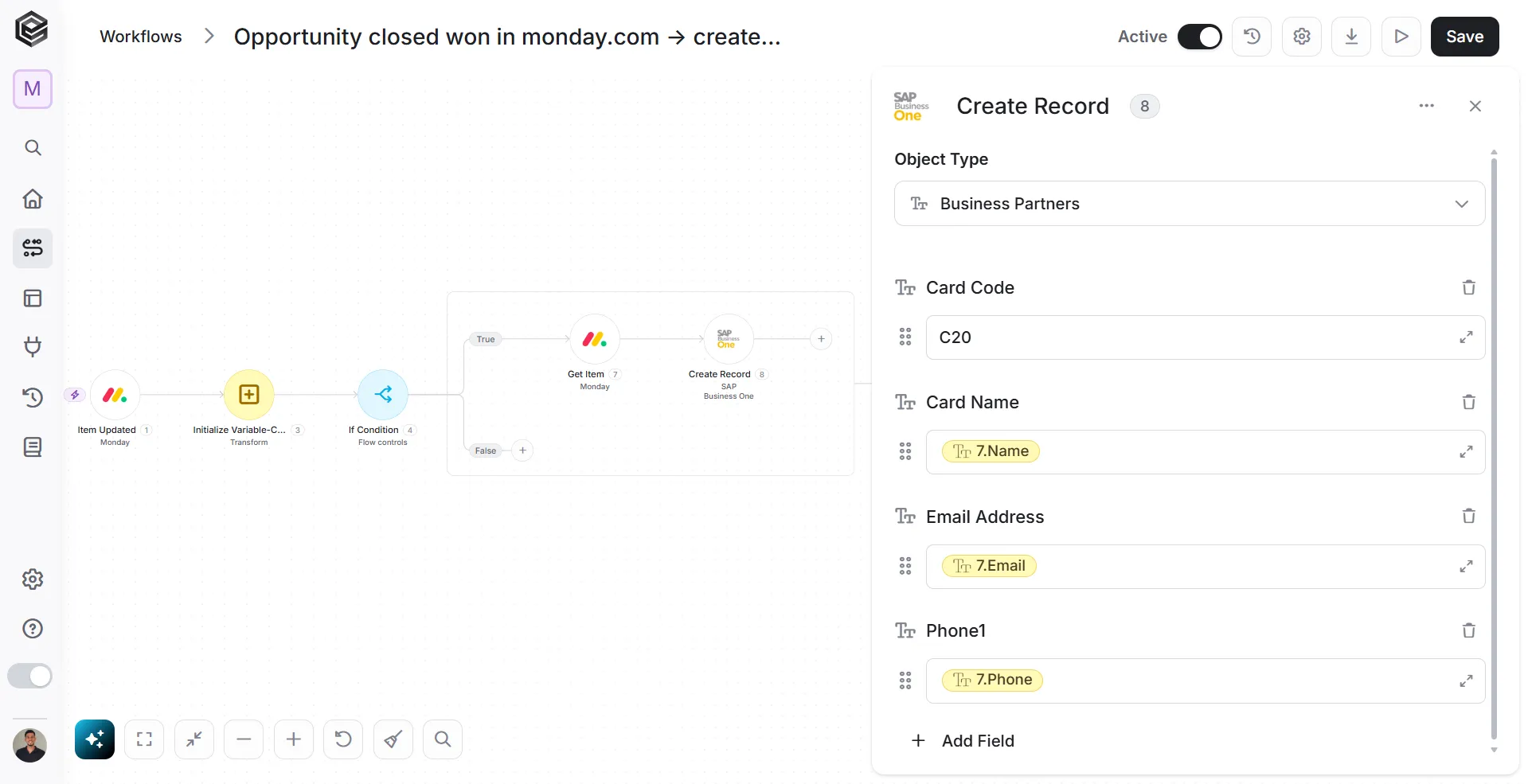This screenshot has width=1528, height=784.
Task: Open the canvas search magnifier button
Action: pos(443,739)
